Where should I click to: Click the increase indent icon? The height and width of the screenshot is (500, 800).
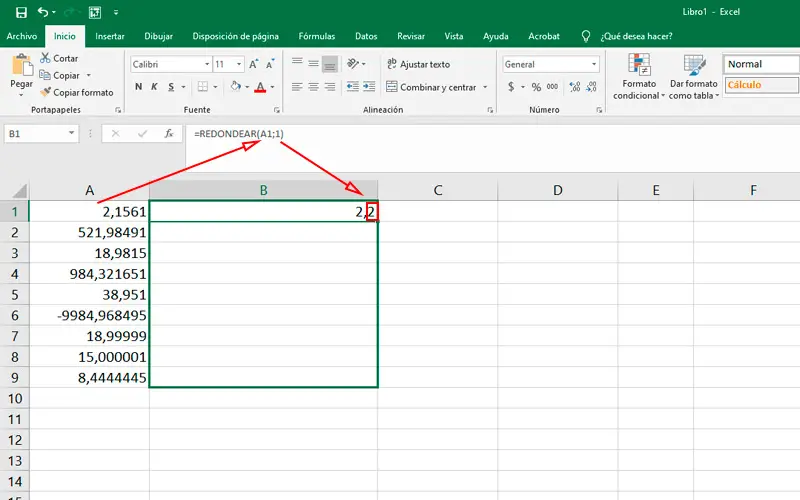369,87
